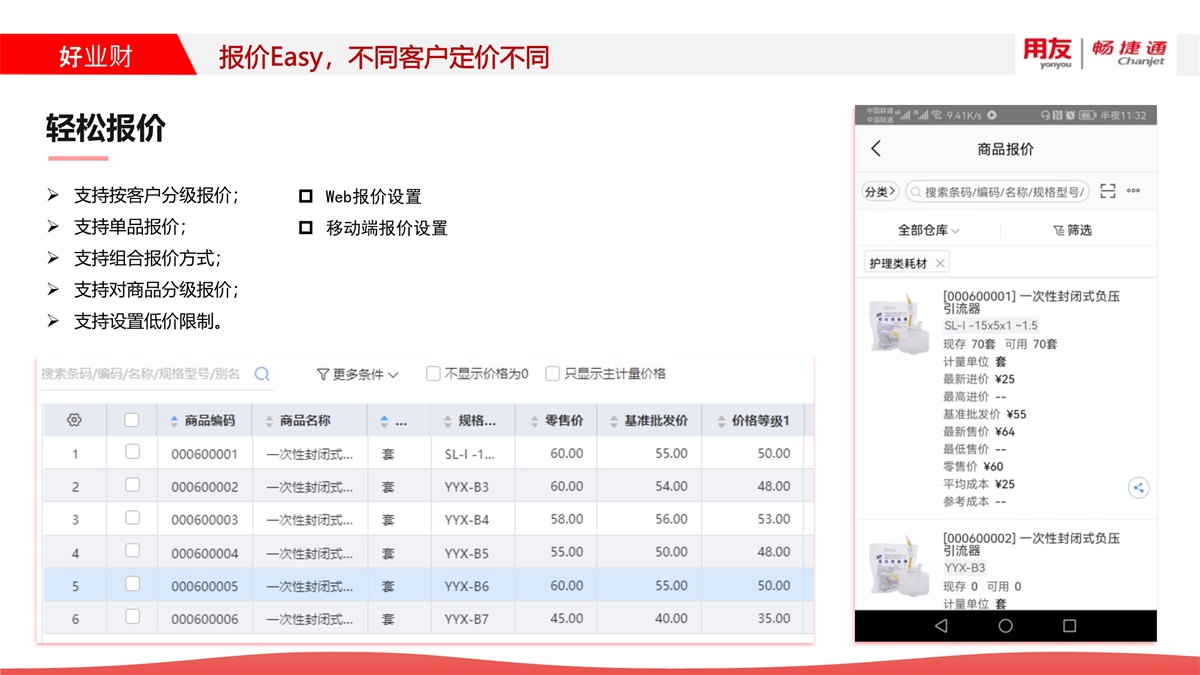Tap the barcode scan icon
The width and height of the screenshot is (1200, 675).
(x=1107, y=191)
